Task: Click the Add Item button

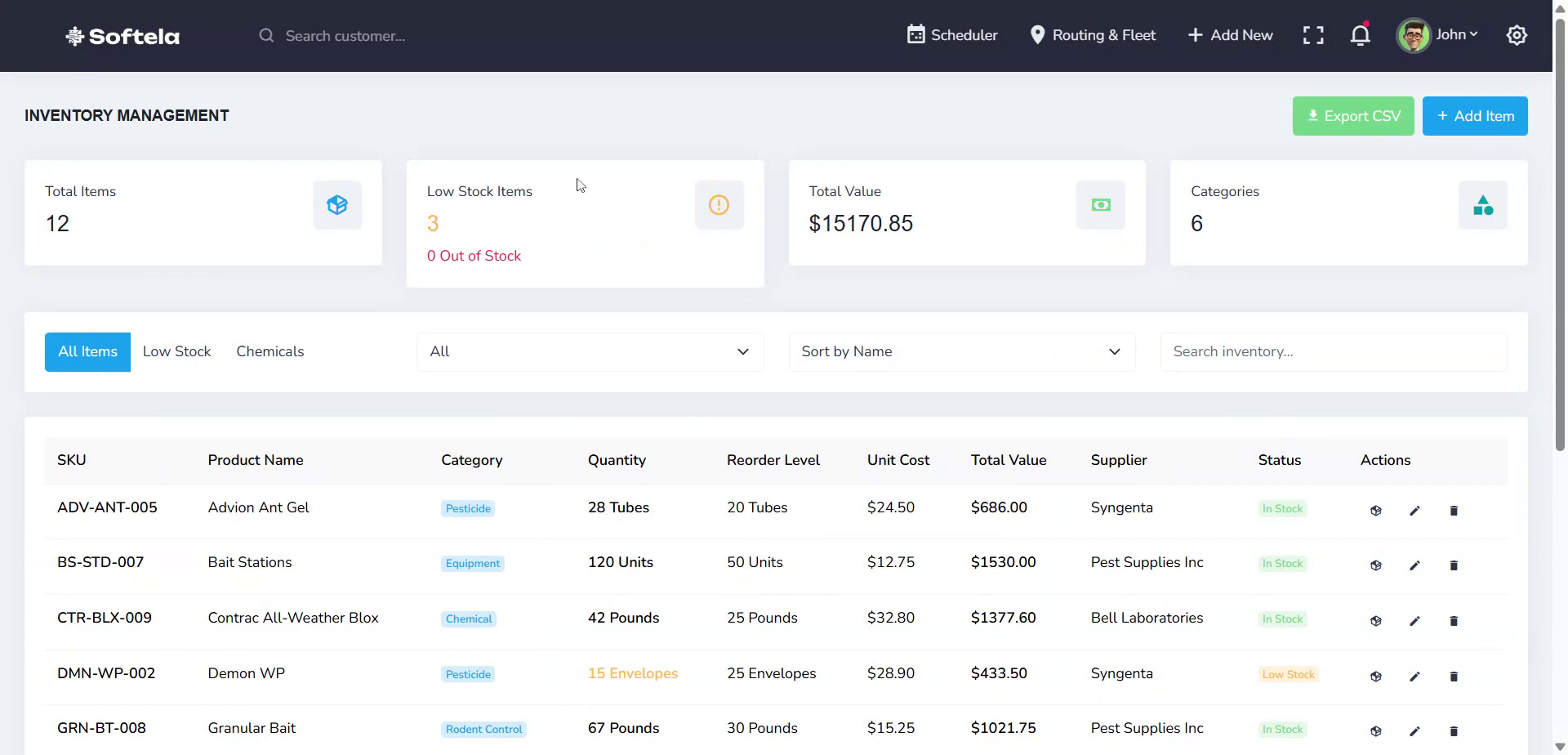Action: 1475,115
